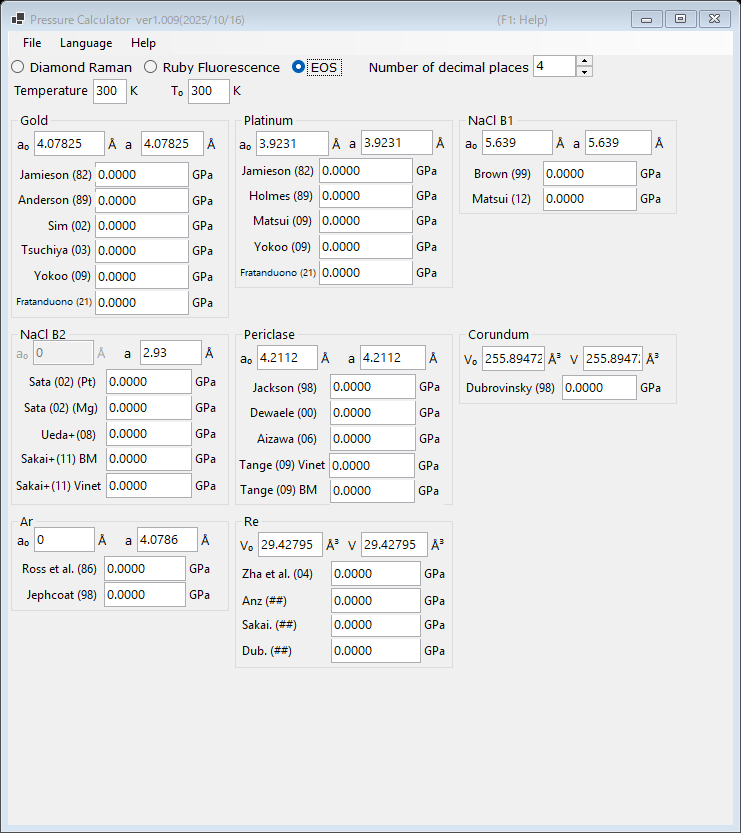This screenshot has height=833, width=741.
Task: Click the Re V₀ volume field
Action: click(291, 545)
